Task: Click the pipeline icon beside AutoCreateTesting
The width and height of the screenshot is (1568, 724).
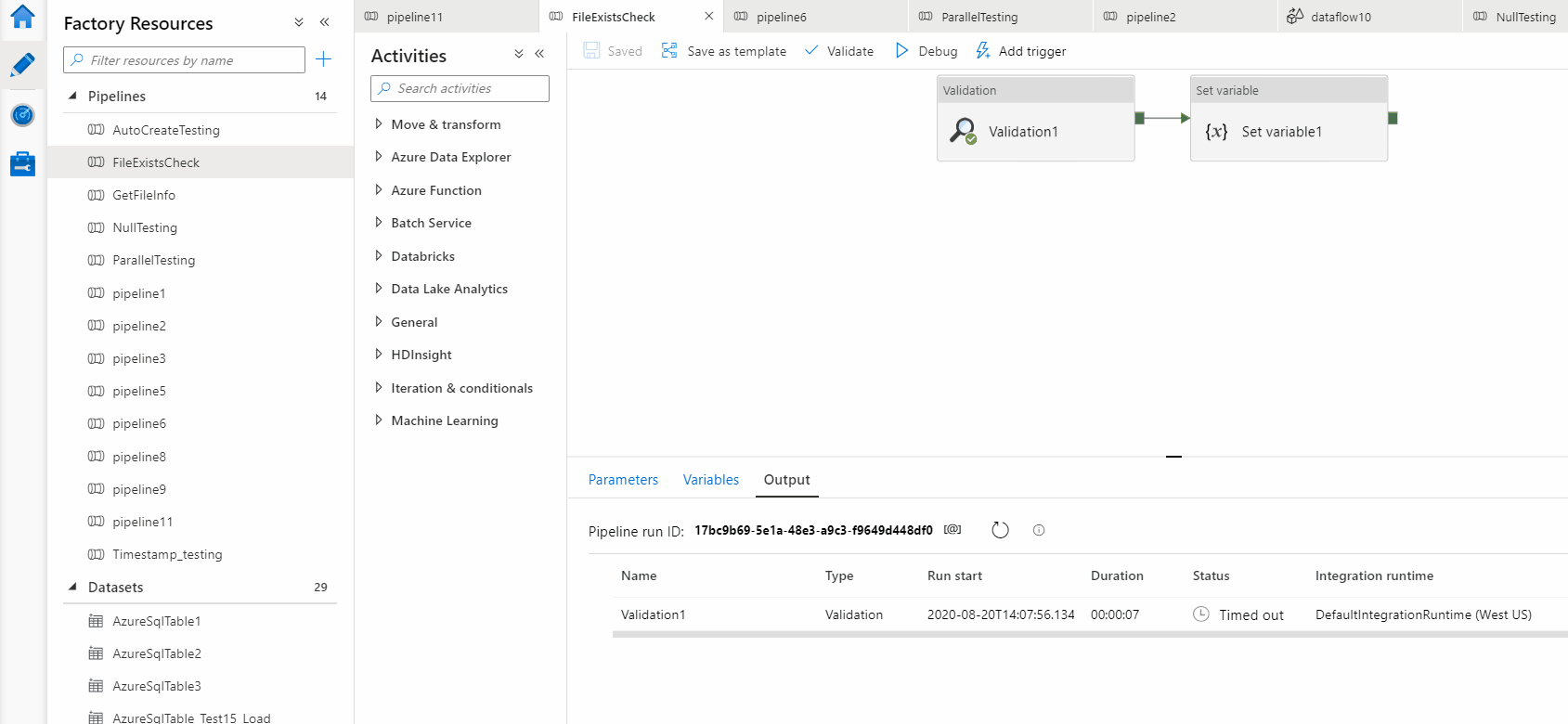Action: pyautogui.click(x=96, y=130)
